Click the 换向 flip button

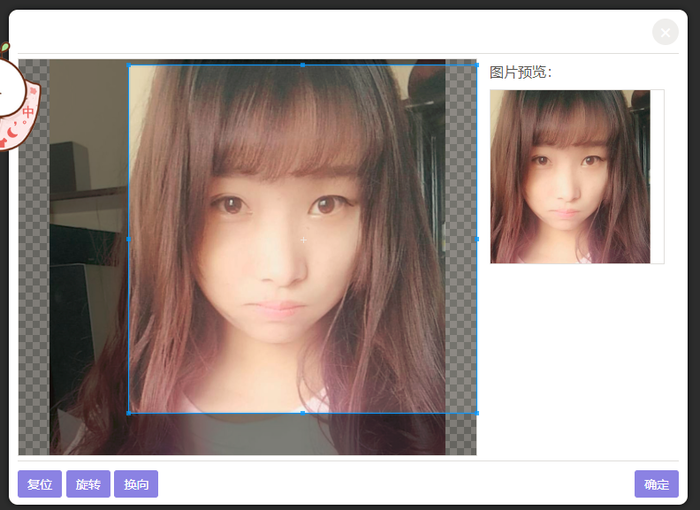(x=136, y=484)
